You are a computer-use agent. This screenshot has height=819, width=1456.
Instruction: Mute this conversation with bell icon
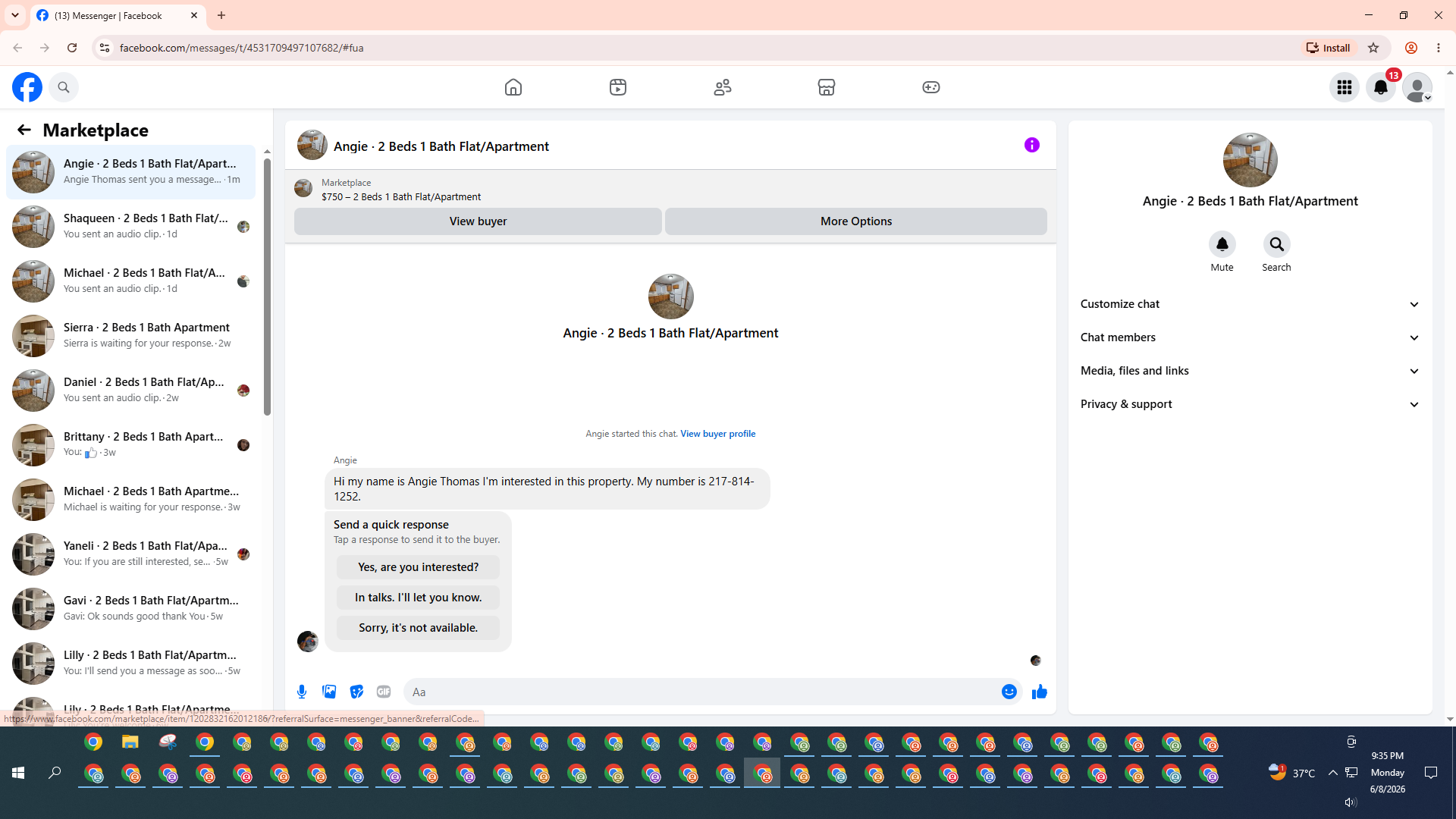pos(1222,244)
